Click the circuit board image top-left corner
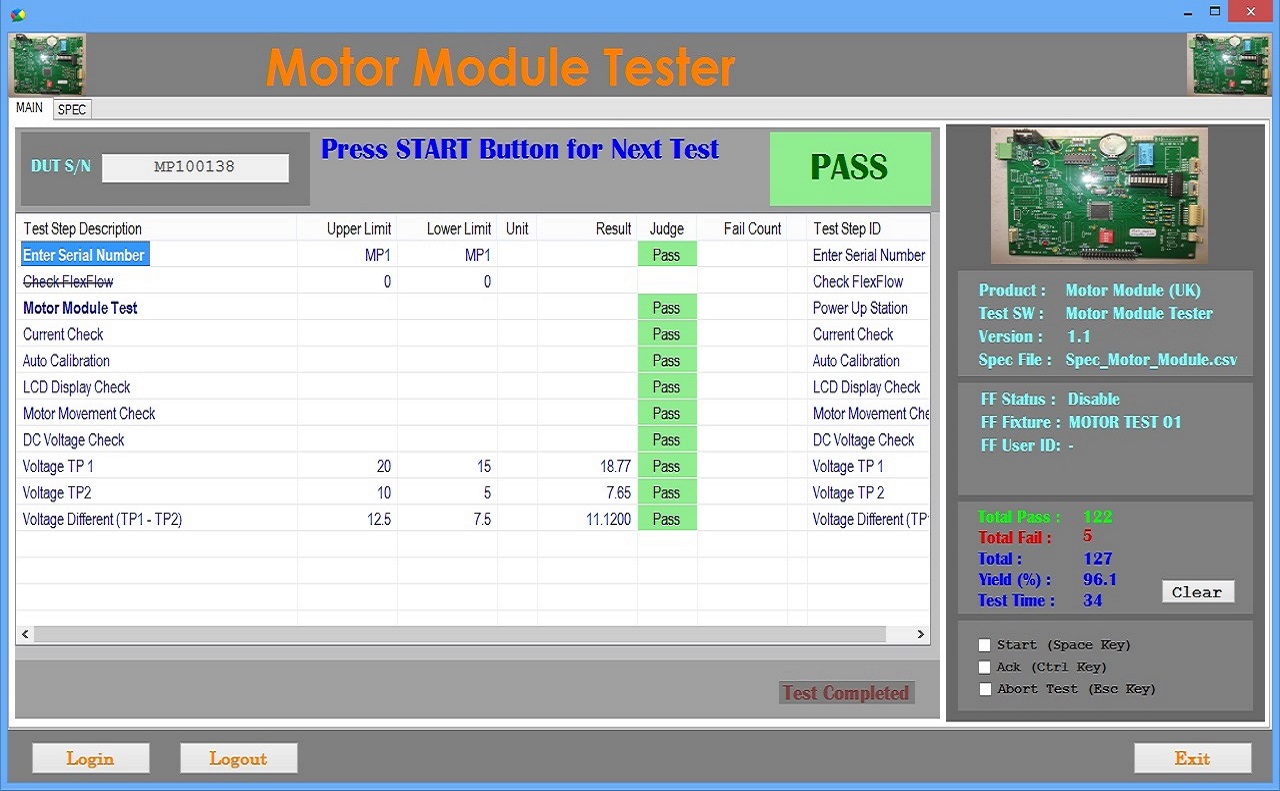 [47, 63]
